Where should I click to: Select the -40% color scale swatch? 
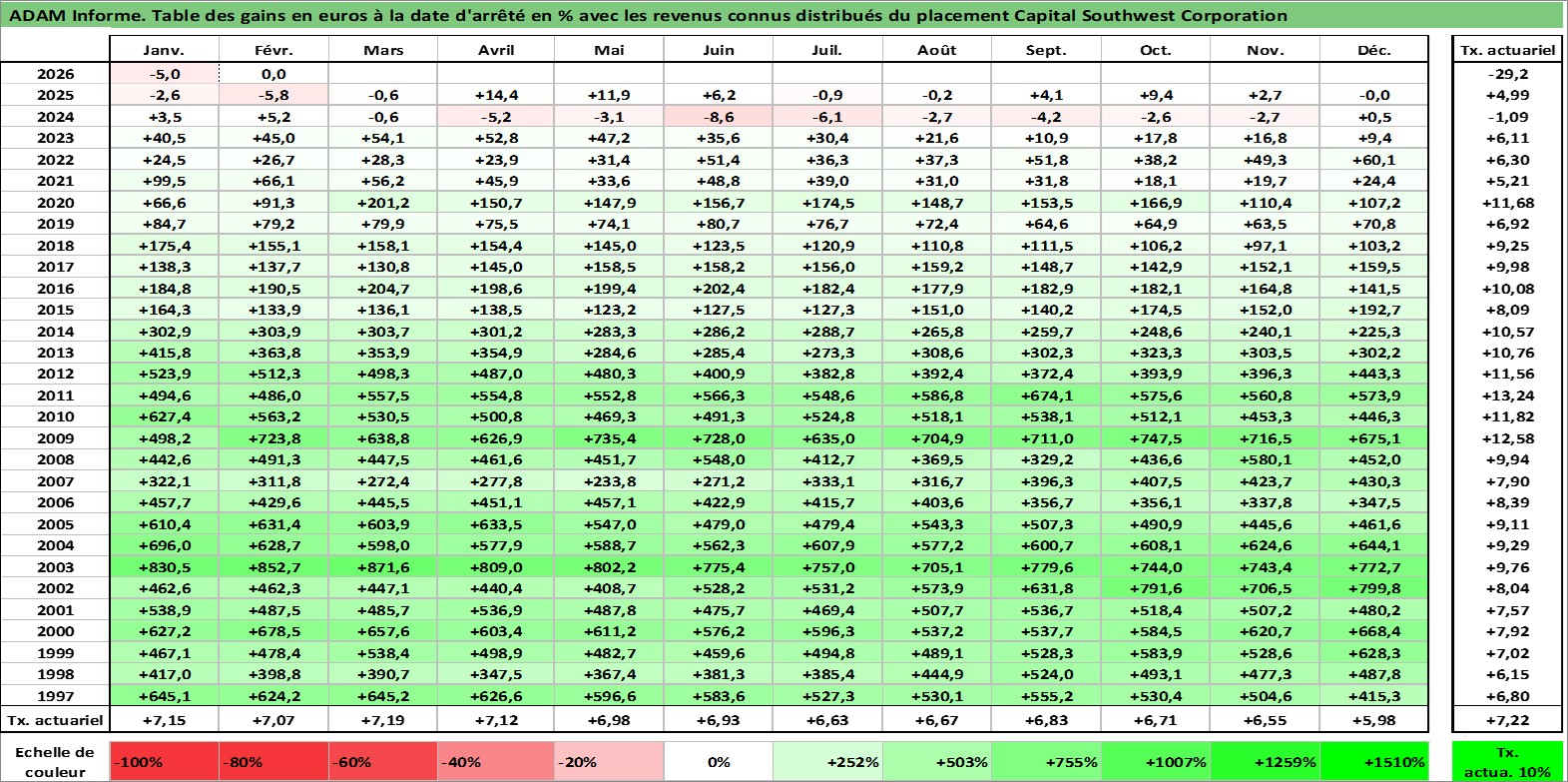495,761
